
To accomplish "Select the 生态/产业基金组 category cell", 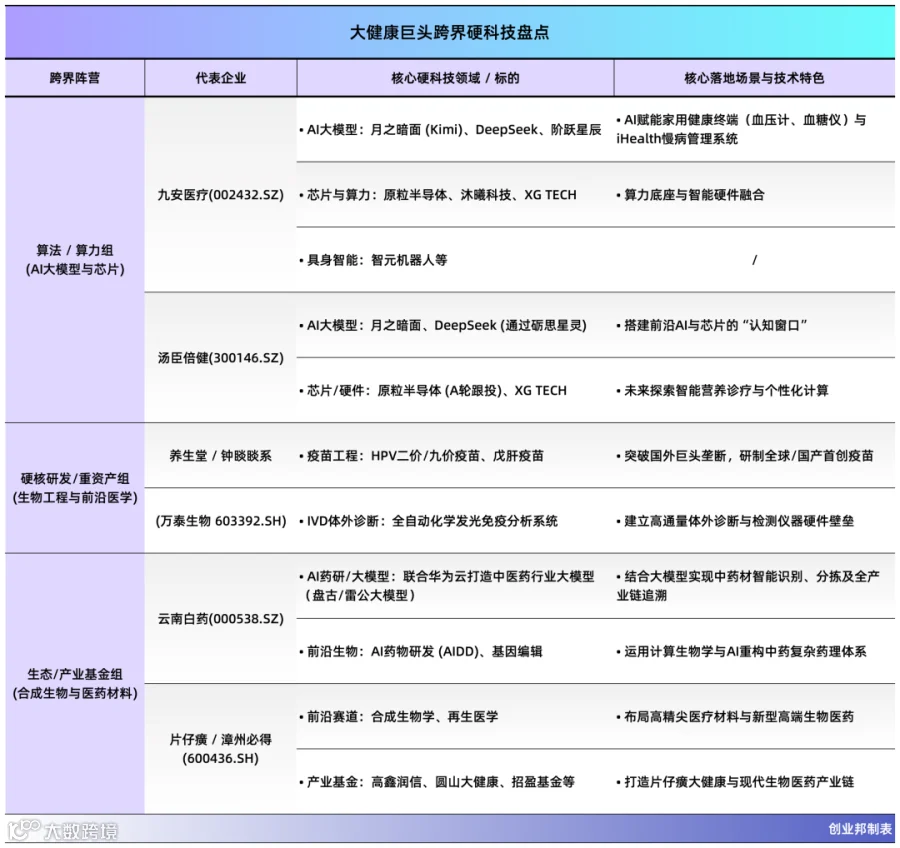I will 75,683.
